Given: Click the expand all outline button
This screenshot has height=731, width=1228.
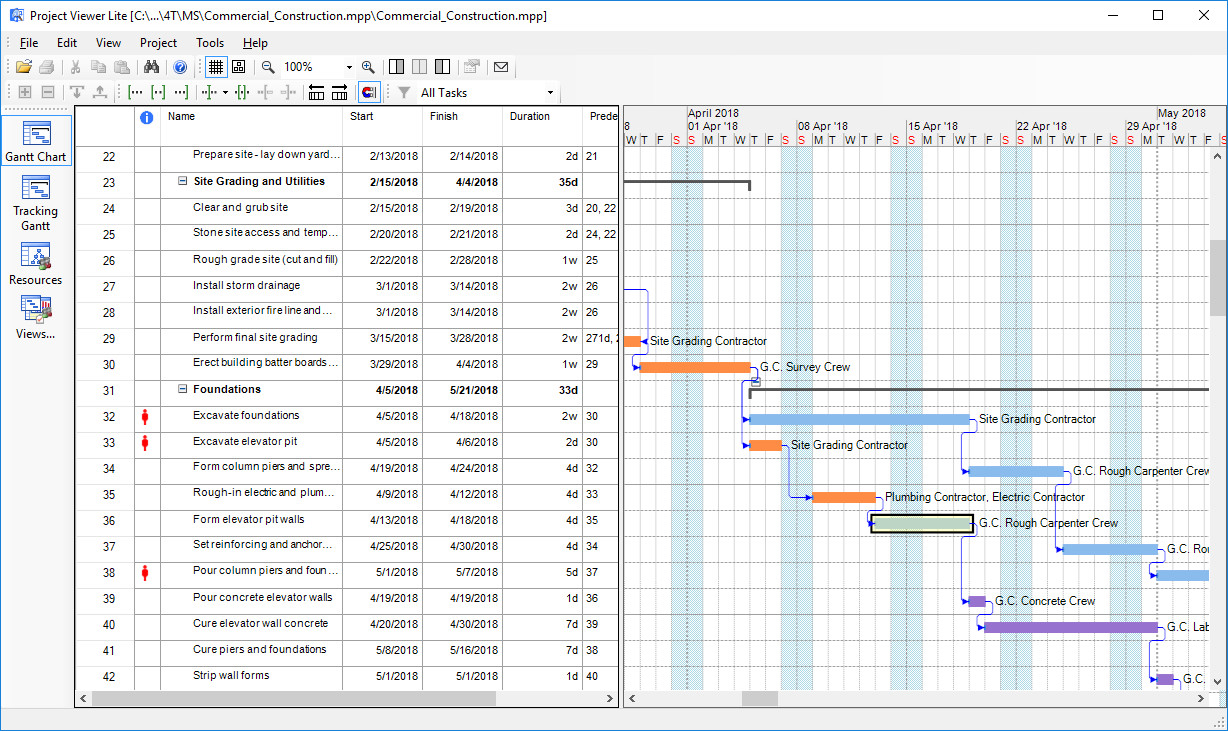Looking at the screenshot, I should pos(24,92).
